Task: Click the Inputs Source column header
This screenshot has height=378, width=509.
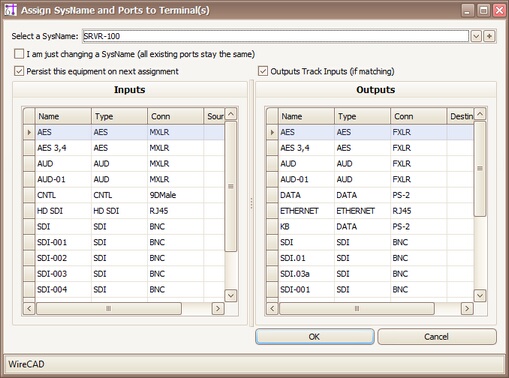Action: (x=214, y=116)
